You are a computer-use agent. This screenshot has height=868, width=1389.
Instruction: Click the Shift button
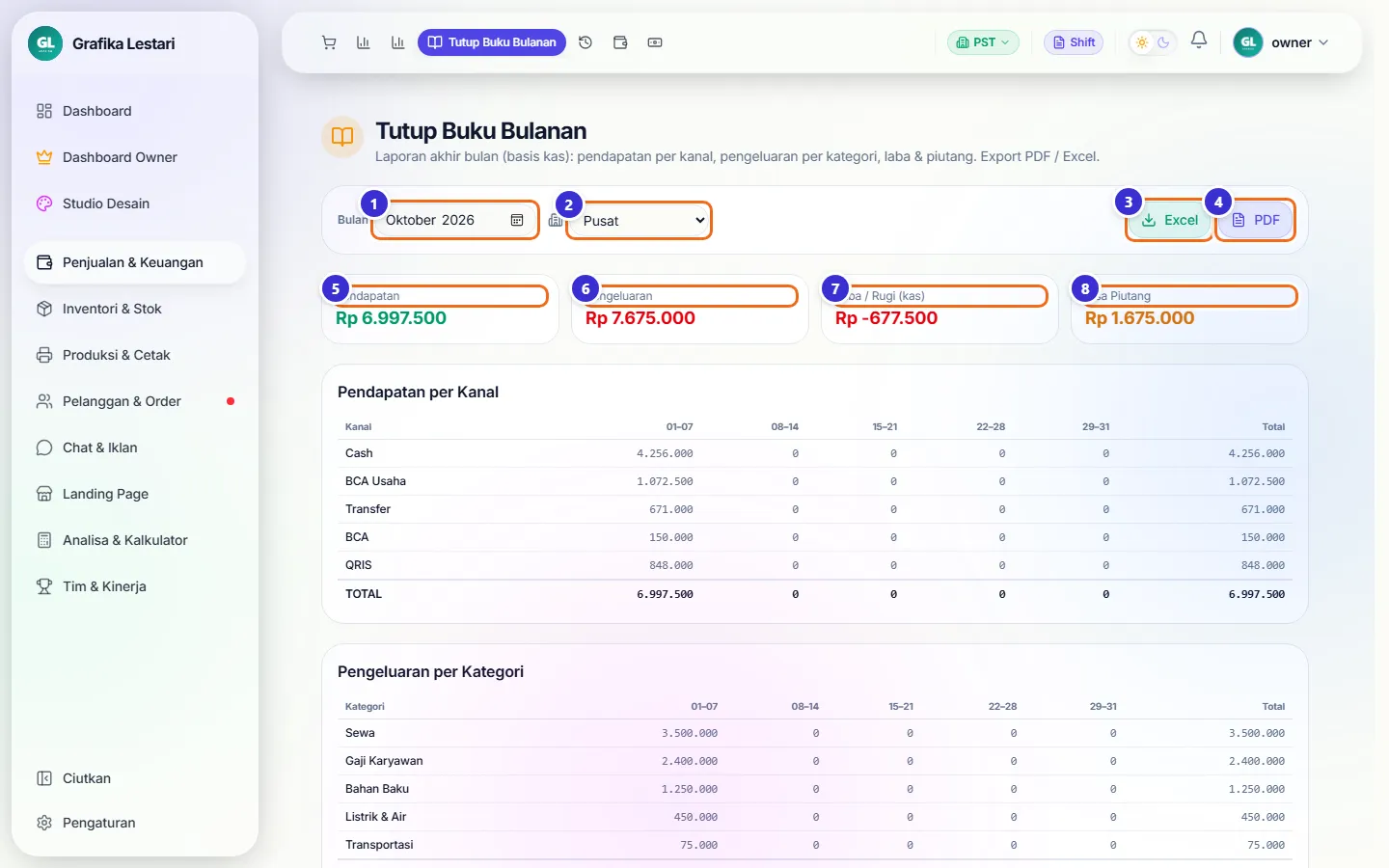(x=1074, y=42)
